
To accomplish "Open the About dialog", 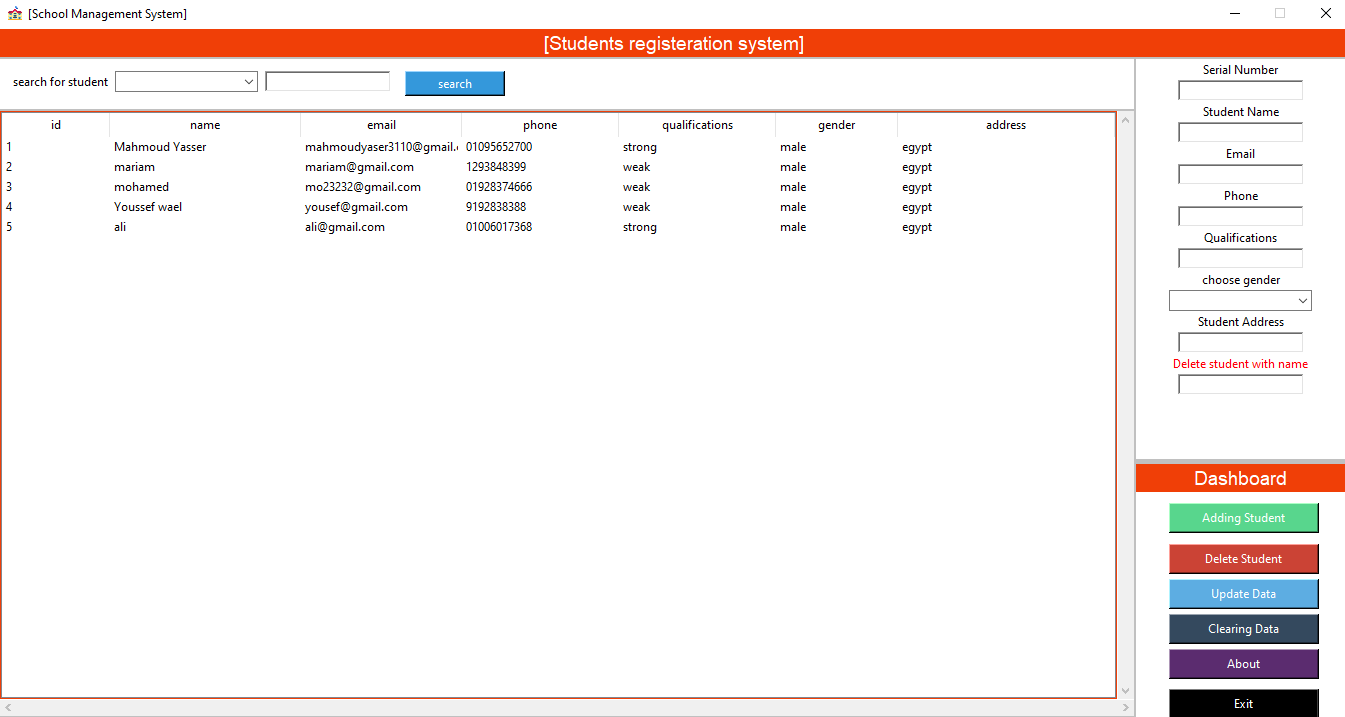I will [x=1243, y=663].
